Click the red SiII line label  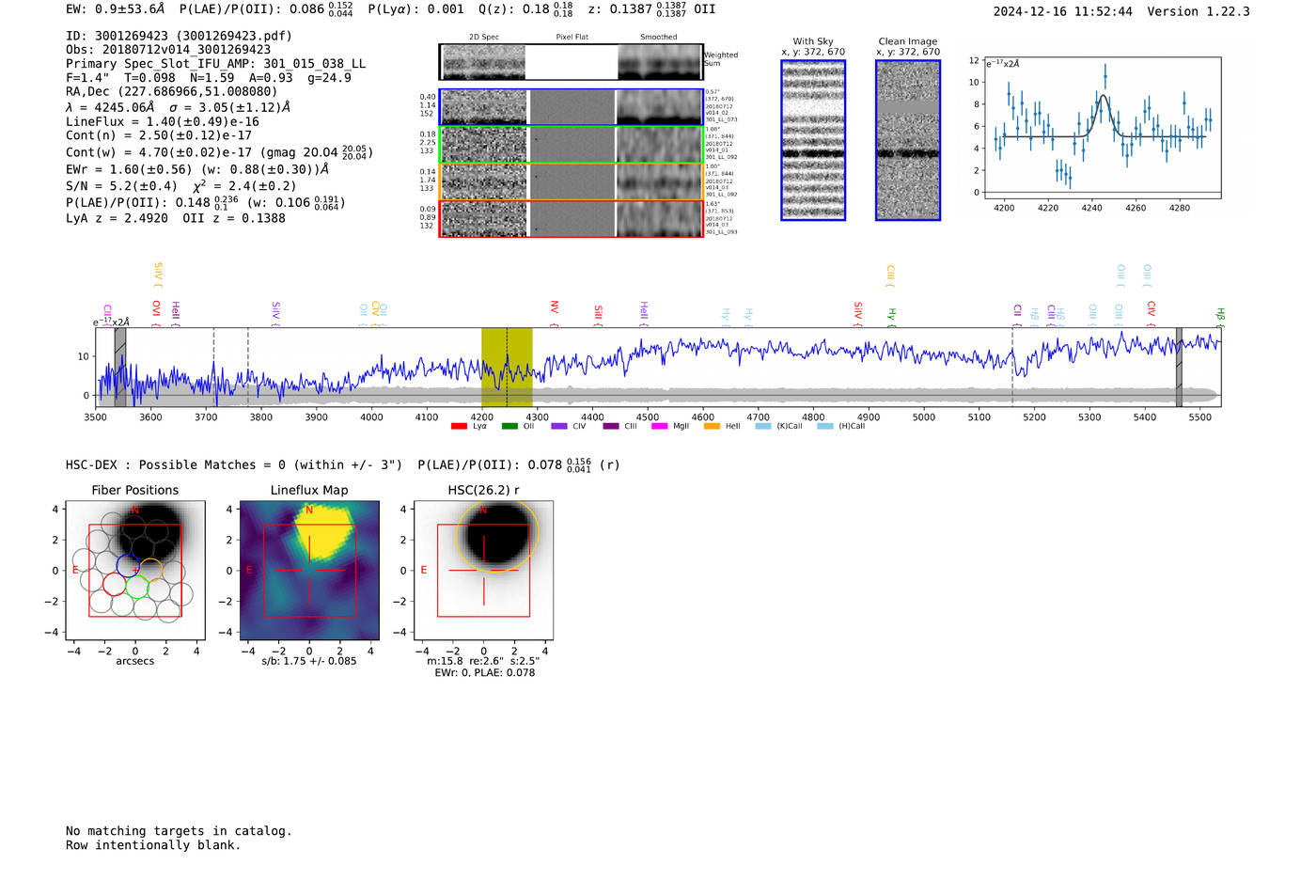pyautogui.click(x=599, y=314)
